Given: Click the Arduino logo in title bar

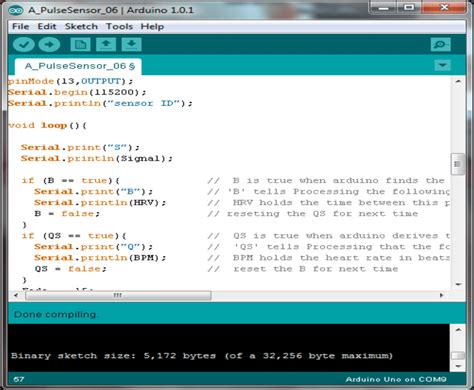Looking at the screenshot, I should tap(16, 10).
